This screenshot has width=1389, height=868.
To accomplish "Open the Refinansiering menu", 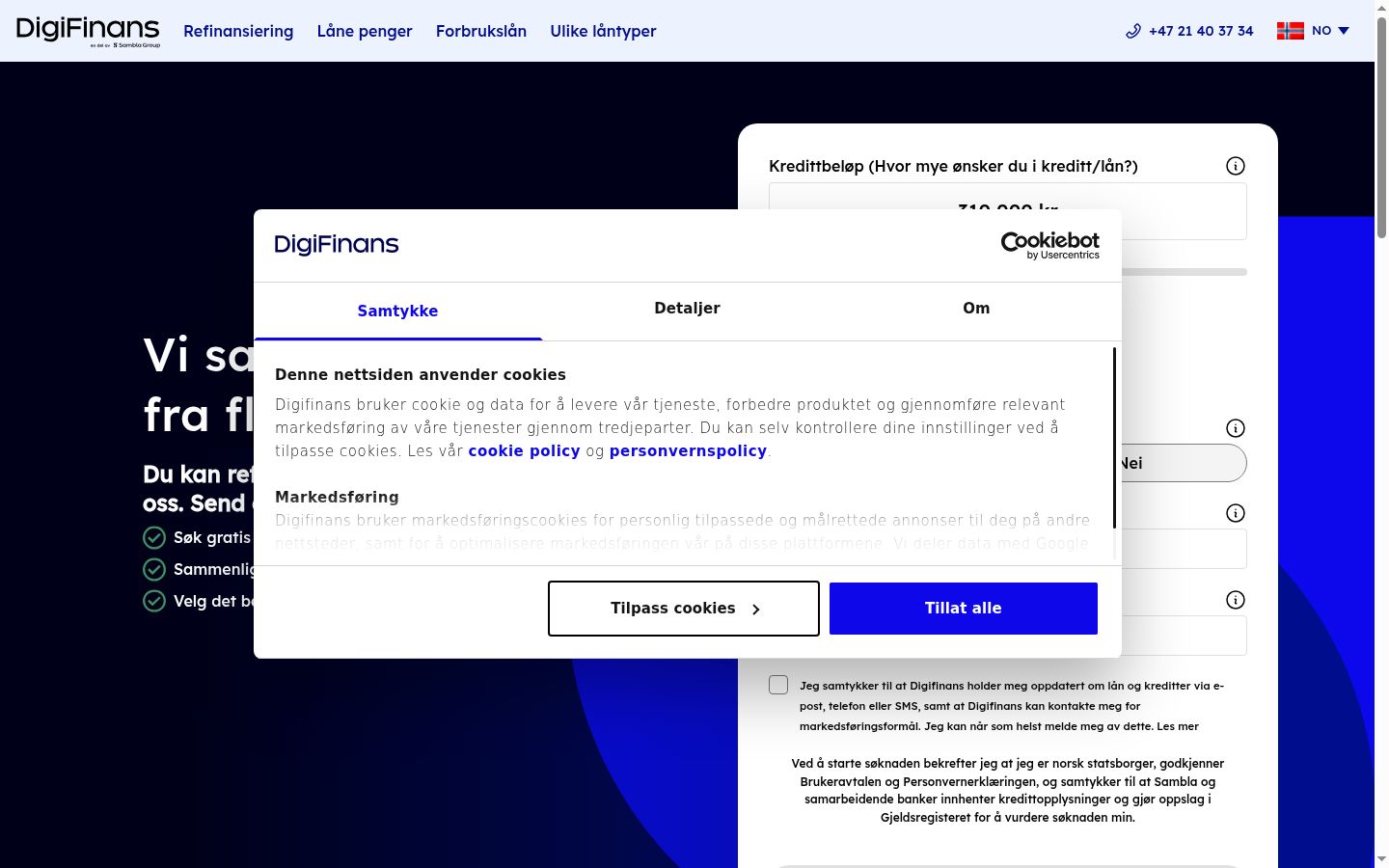I will [x=238, y=31].
